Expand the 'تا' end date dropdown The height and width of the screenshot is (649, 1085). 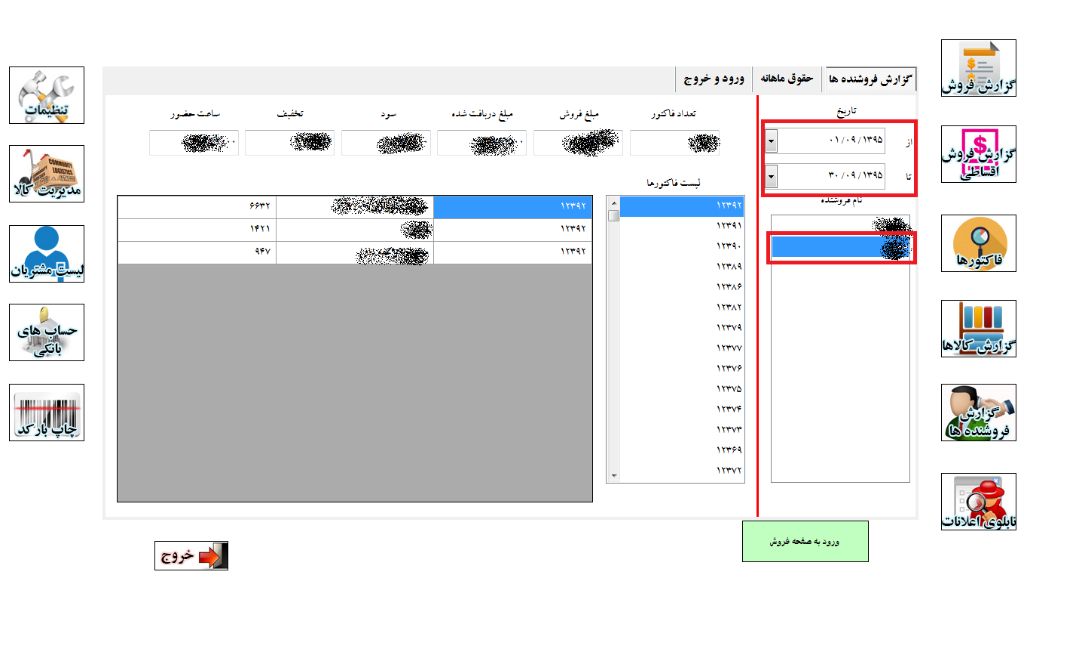(771, 177)
